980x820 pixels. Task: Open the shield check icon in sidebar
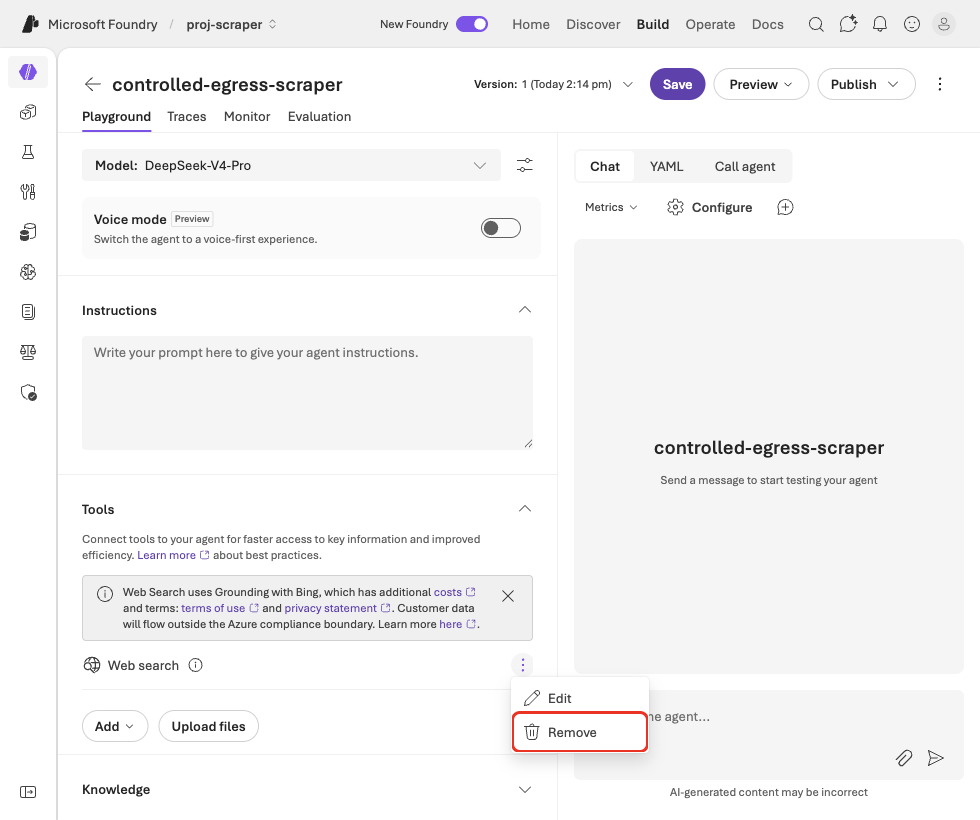tap(28, 392)
